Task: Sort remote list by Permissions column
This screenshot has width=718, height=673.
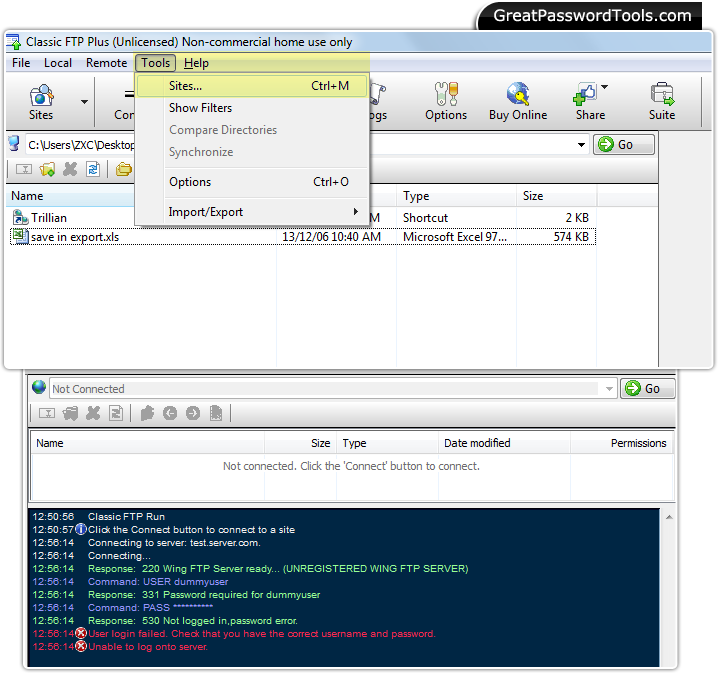Action: 622,443
